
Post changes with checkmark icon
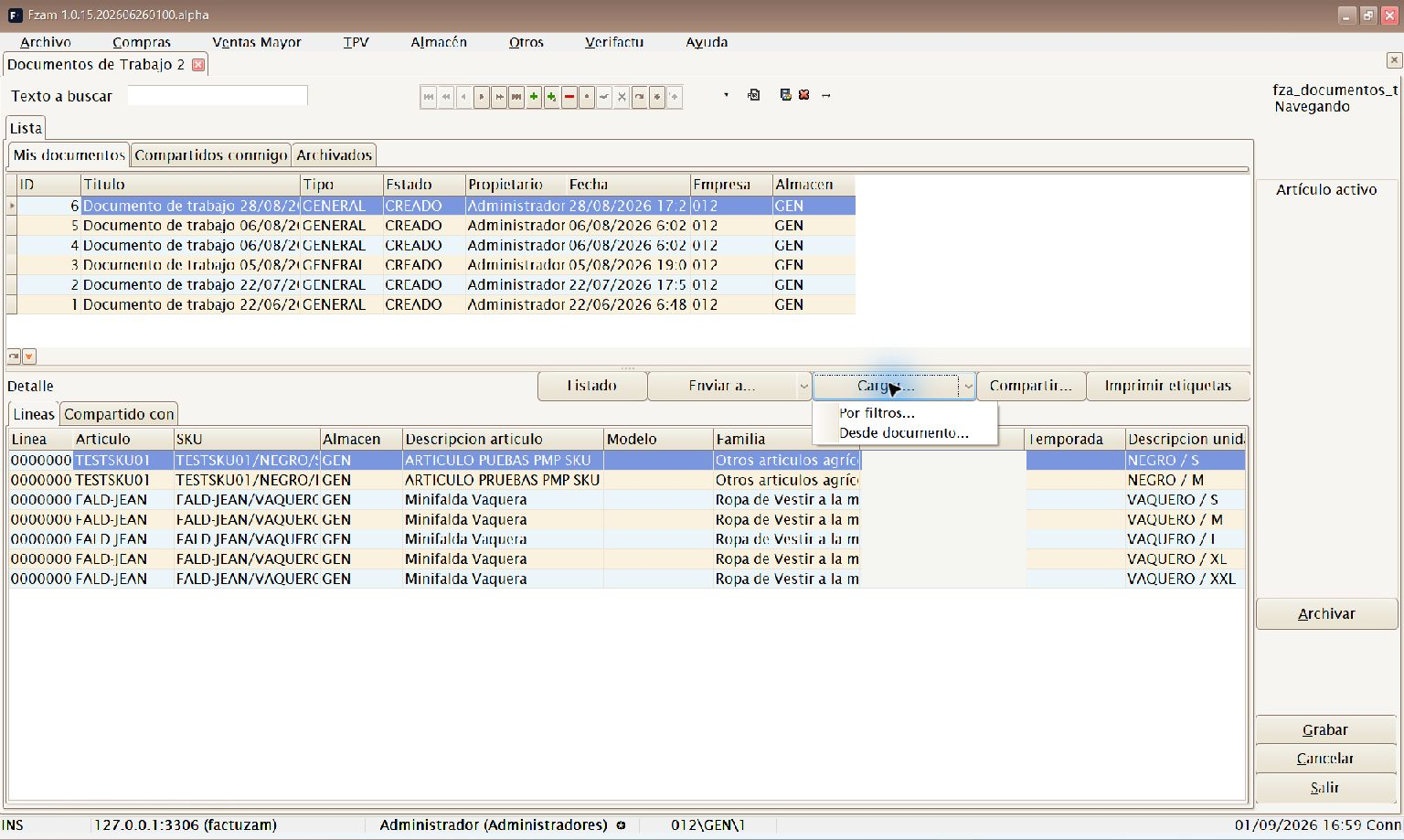coord(604,96)
